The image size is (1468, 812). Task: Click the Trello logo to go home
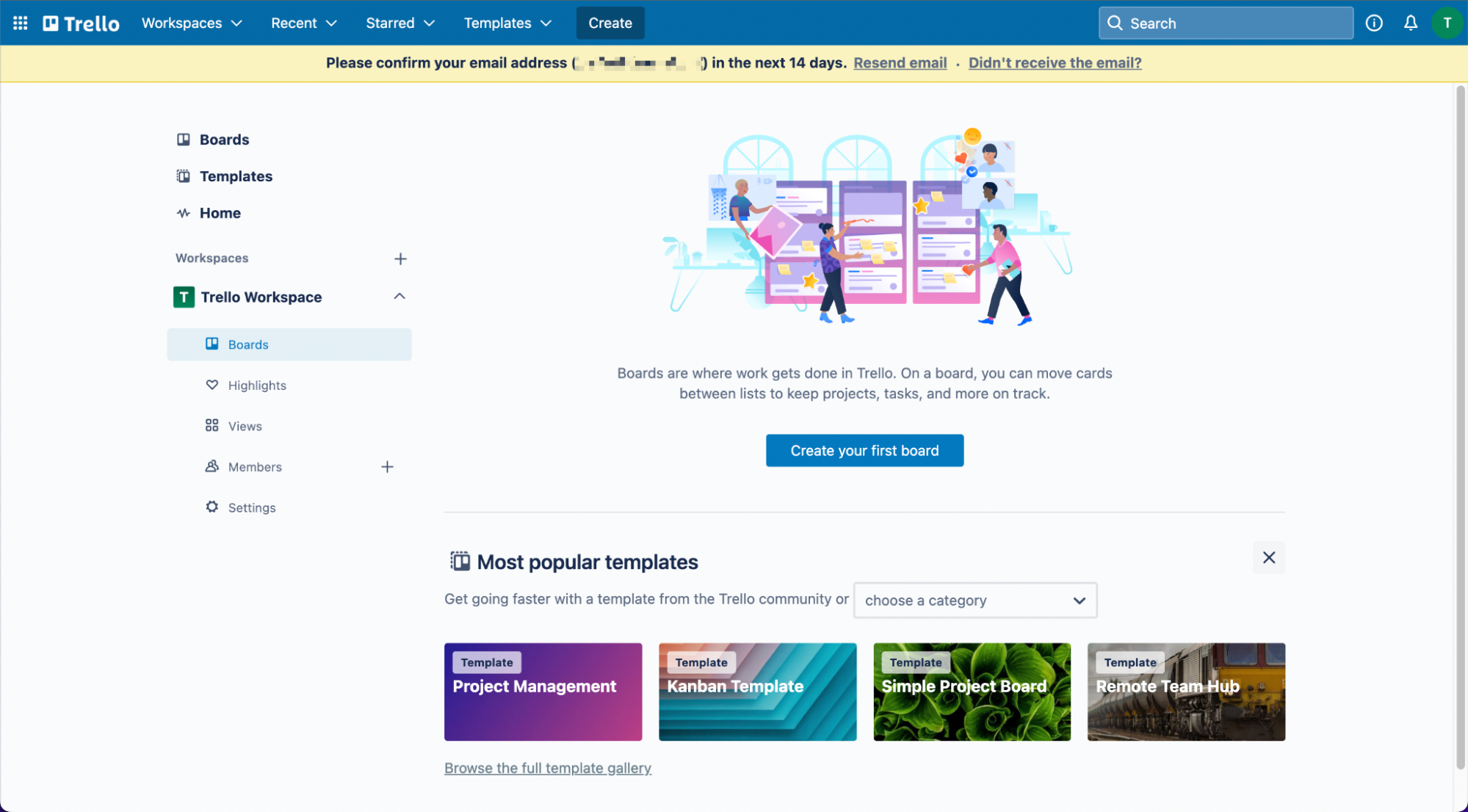tap(81, 23)
